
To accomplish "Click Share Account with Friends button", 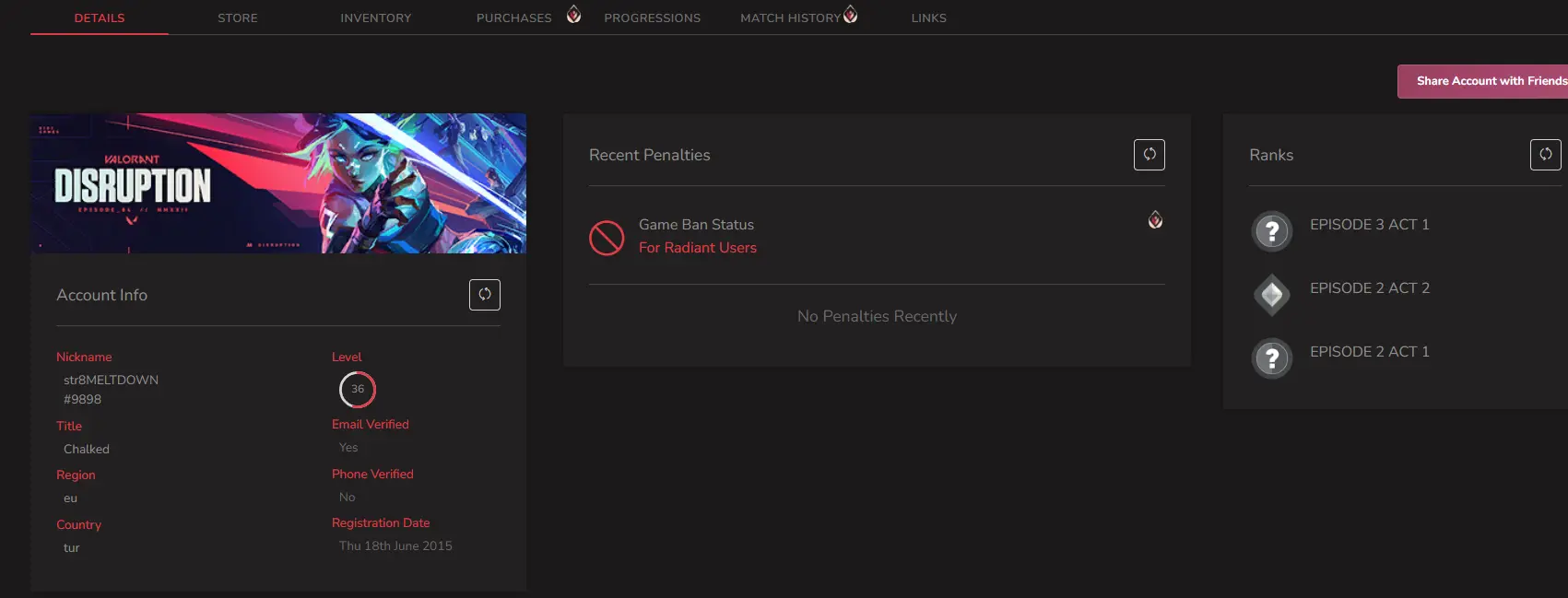I will (x=1482, y=81).
